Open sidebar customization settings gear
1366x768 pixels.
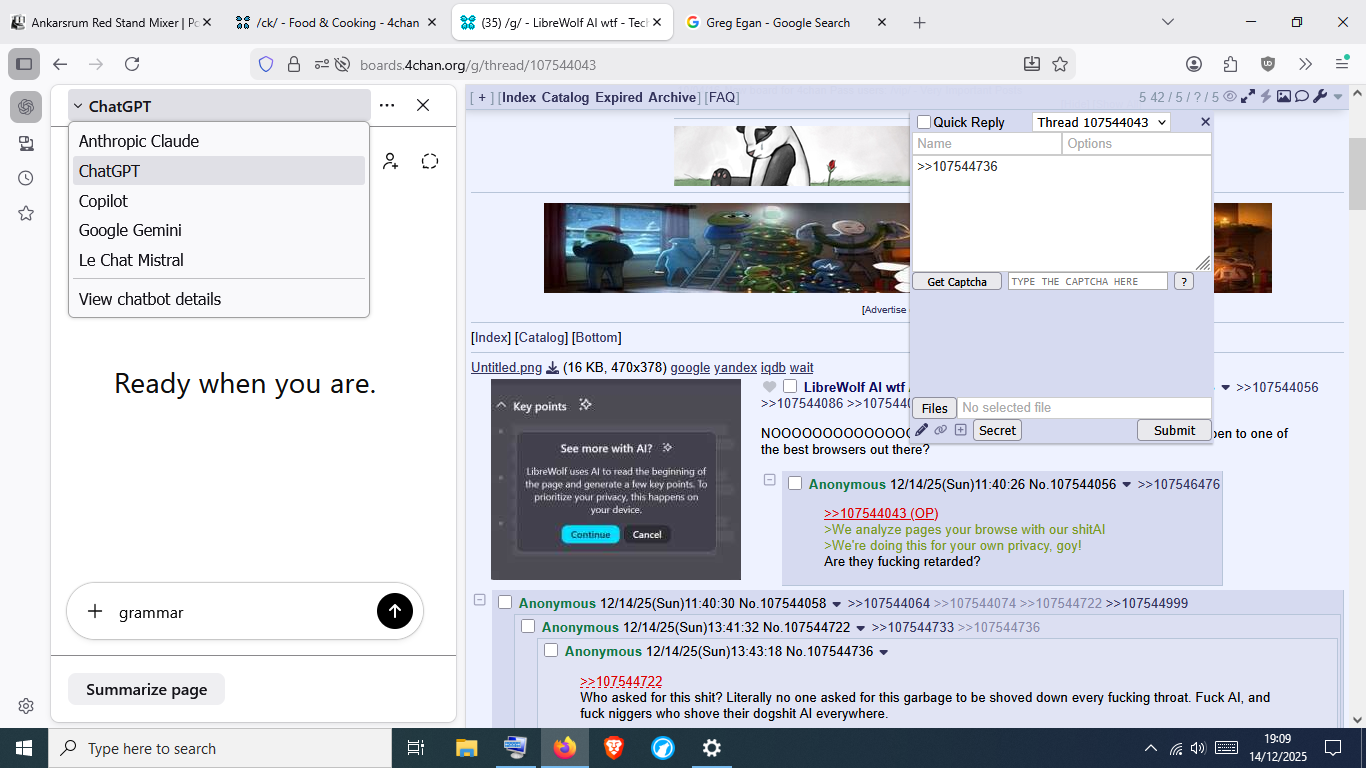[x=26, y=706]
